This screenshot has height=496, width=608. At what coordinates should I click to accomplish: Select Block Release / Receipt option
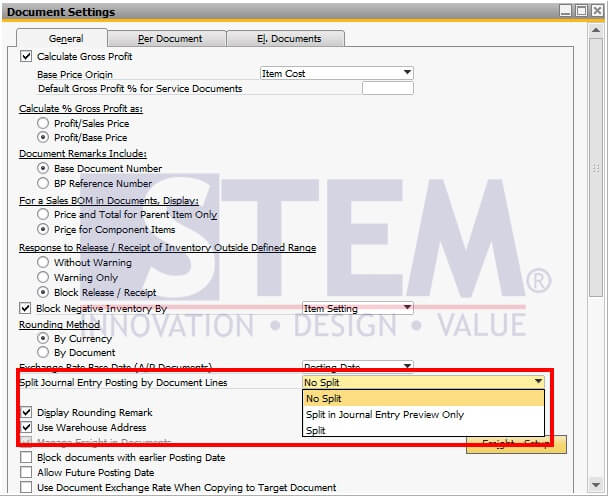43,292
